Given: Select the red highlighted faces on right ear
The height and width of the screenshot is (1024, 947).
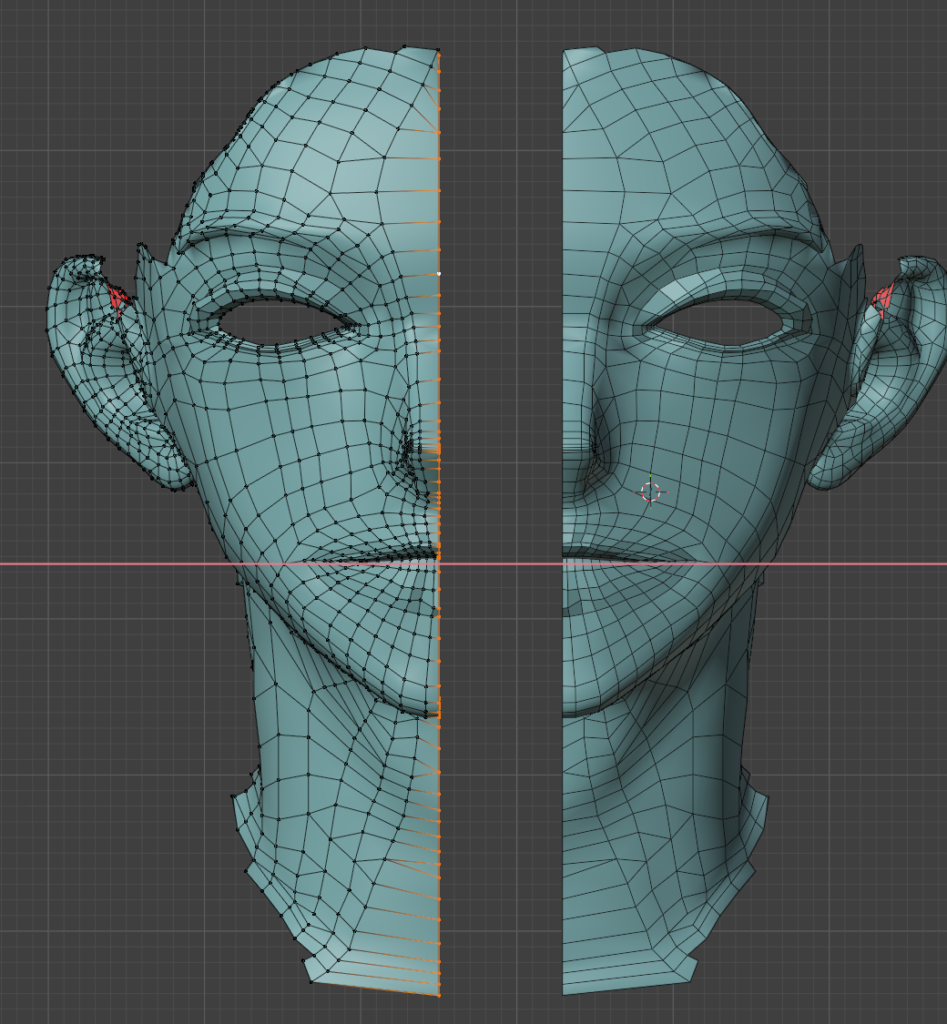Looking at the screenshot, I should 884,297.
